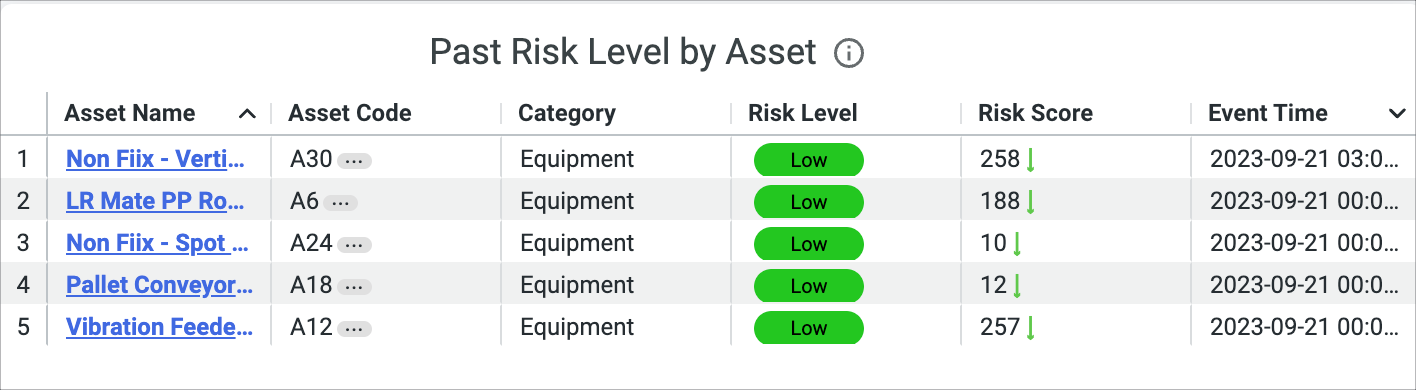Expand the ellipsis next to asset code A6
The image size is (1416, 390).
[342, 202]
